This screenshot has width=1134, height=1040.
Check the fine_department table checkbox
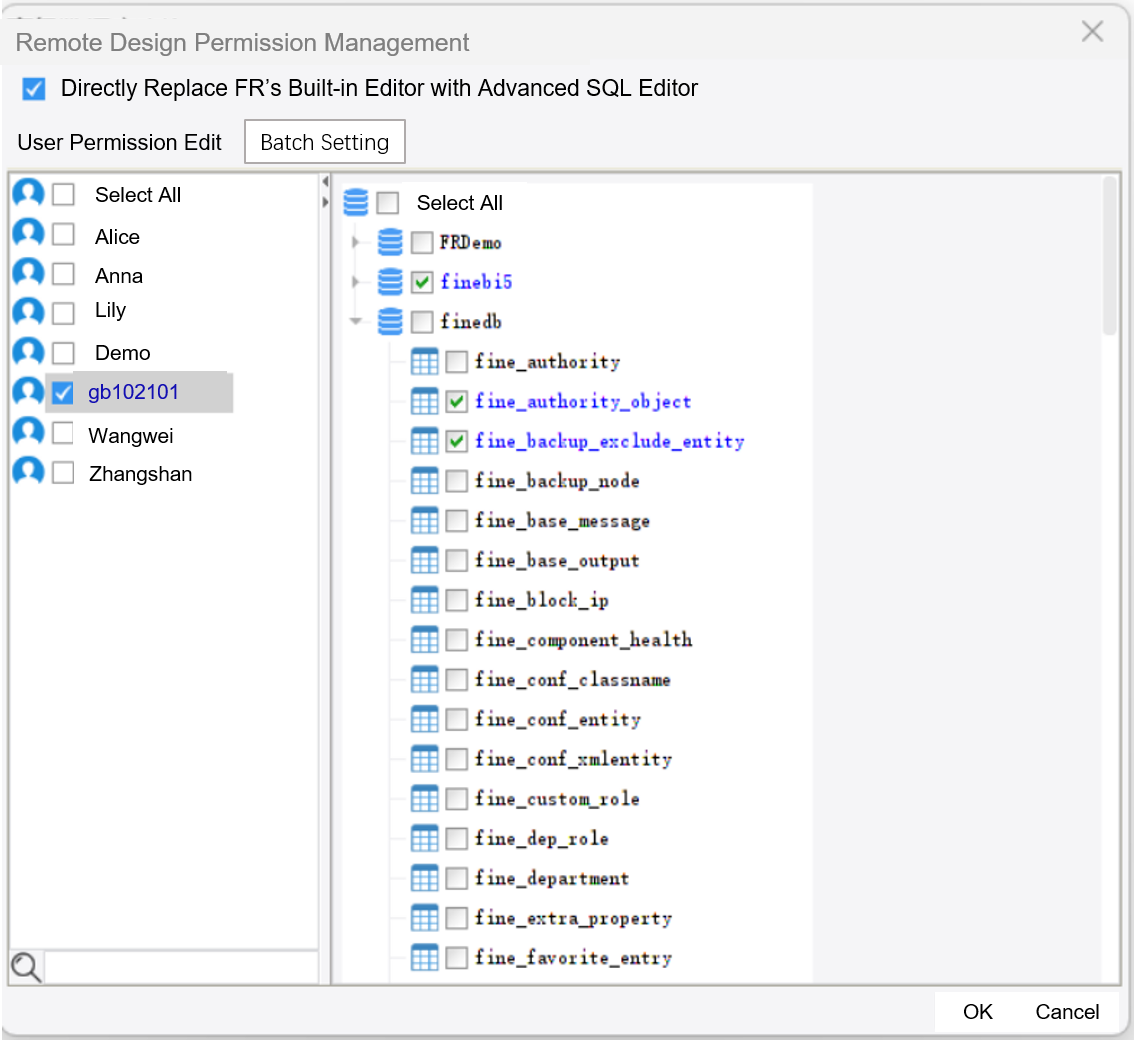456,879
